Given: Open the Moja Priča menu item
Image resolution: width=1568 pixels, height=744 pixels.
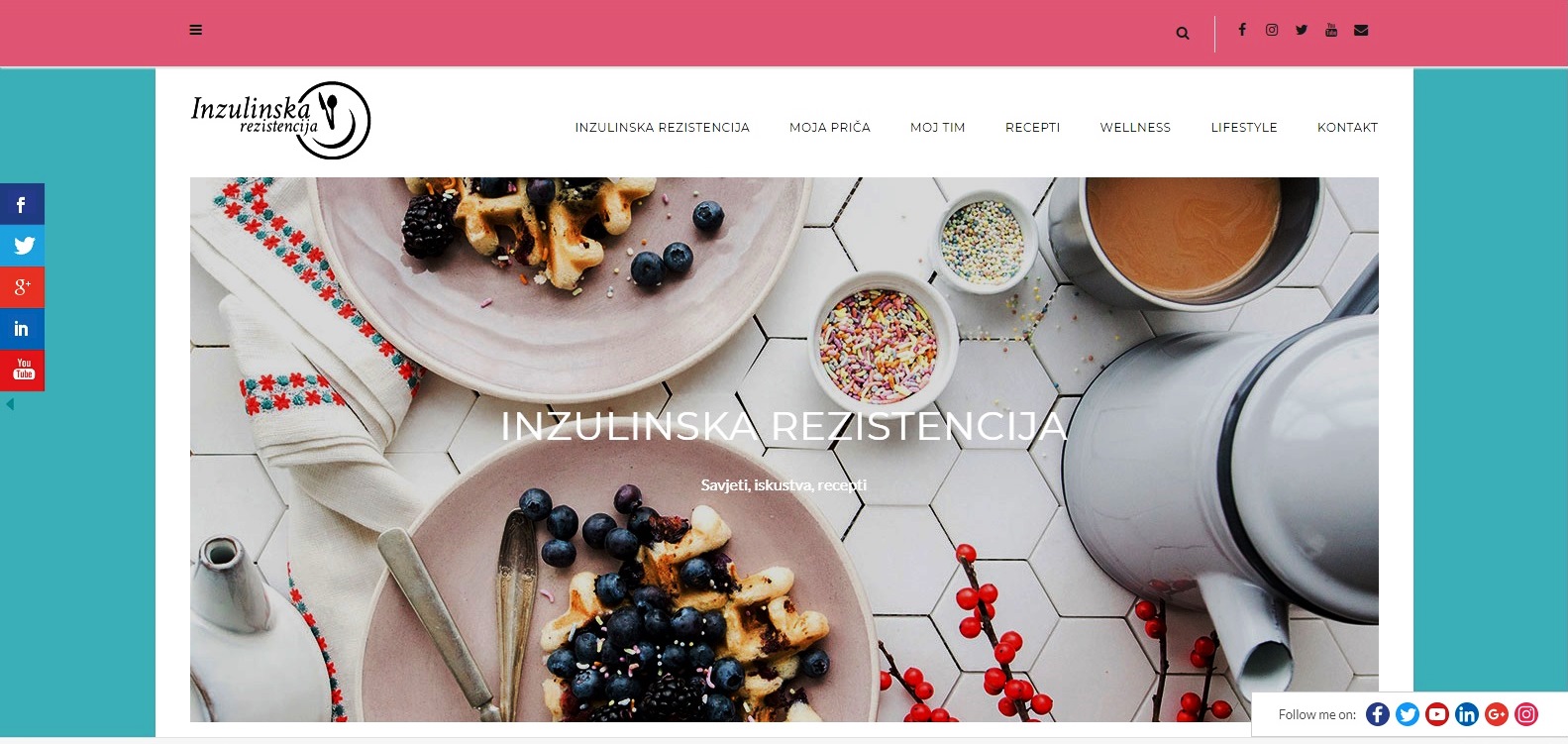Looking at the screenshot, I should [x=830, y=128].
